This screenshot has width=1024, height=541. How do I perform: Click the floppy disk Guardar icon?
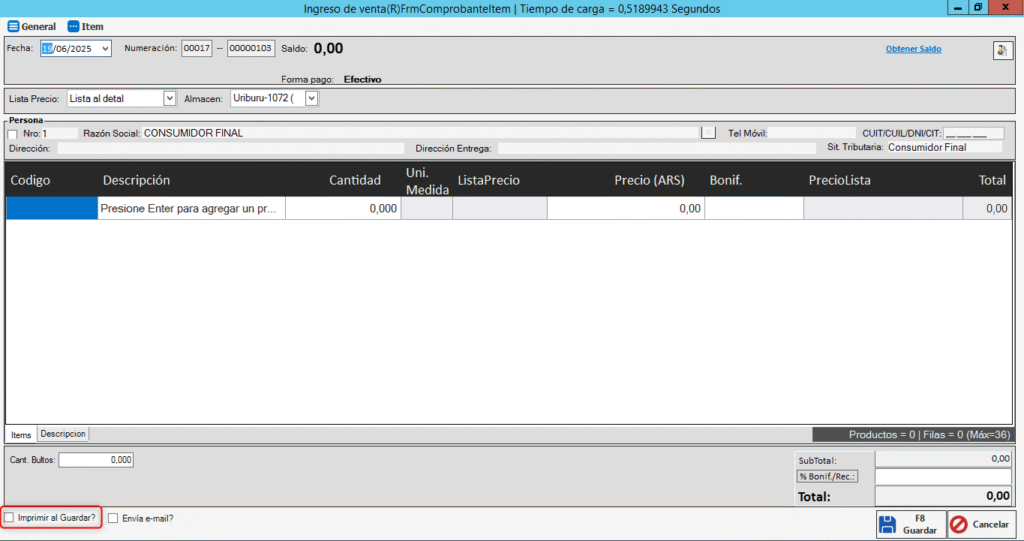click(x=888, y=525)
